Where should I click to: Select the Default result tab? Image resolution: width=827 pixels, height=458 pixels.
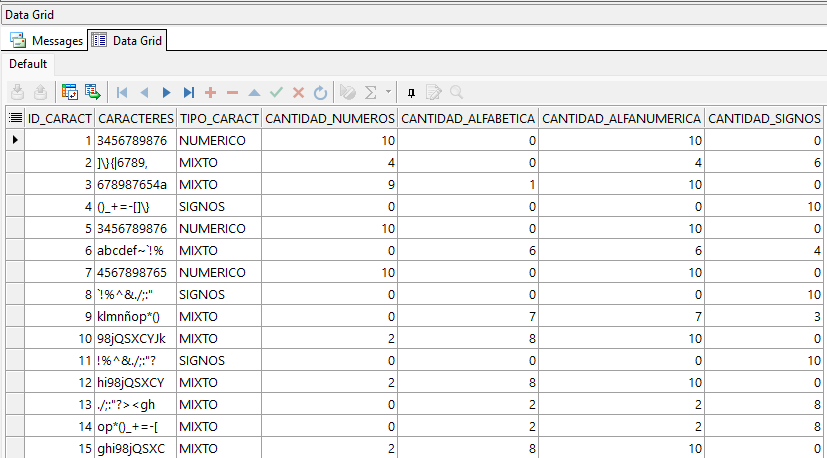[x=28, y=64]
